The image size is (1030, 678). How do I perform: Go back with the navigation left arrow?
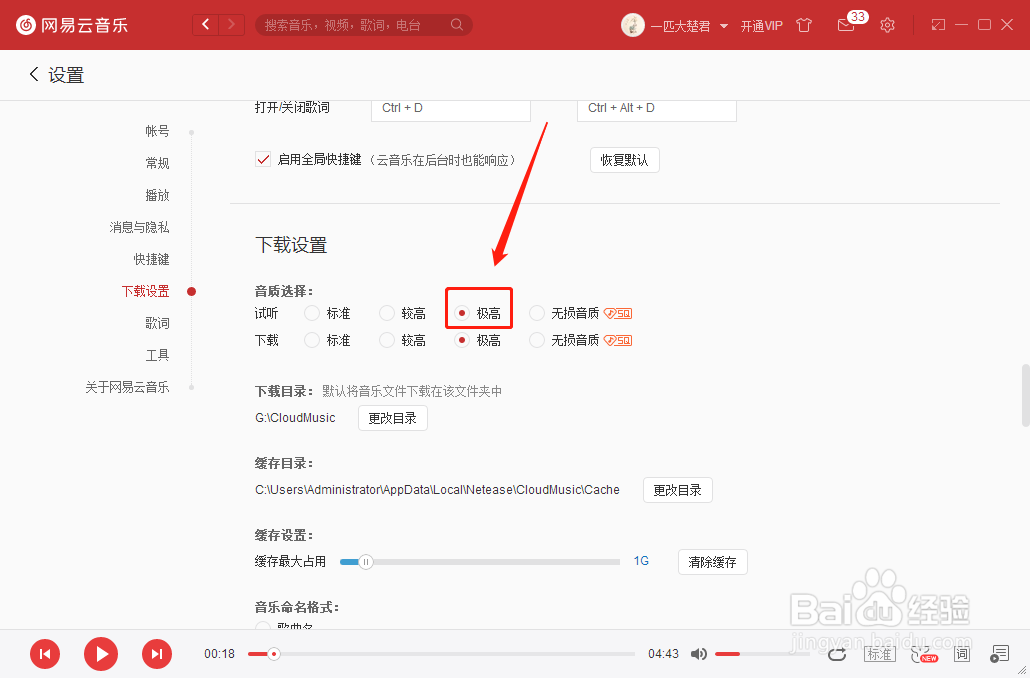point(206,25)
